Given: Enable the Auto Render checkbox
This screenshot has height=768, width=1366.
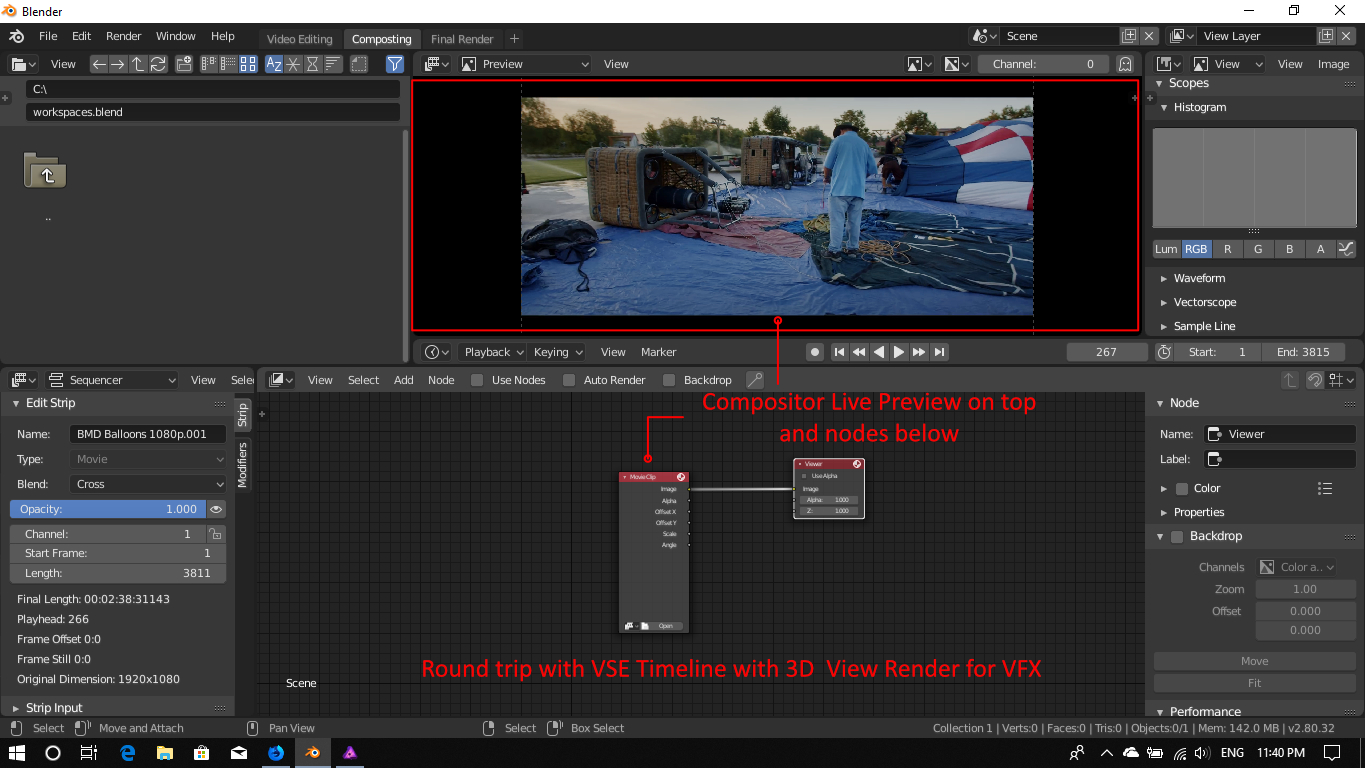Looking at the screenshot, I should point(569,380).
